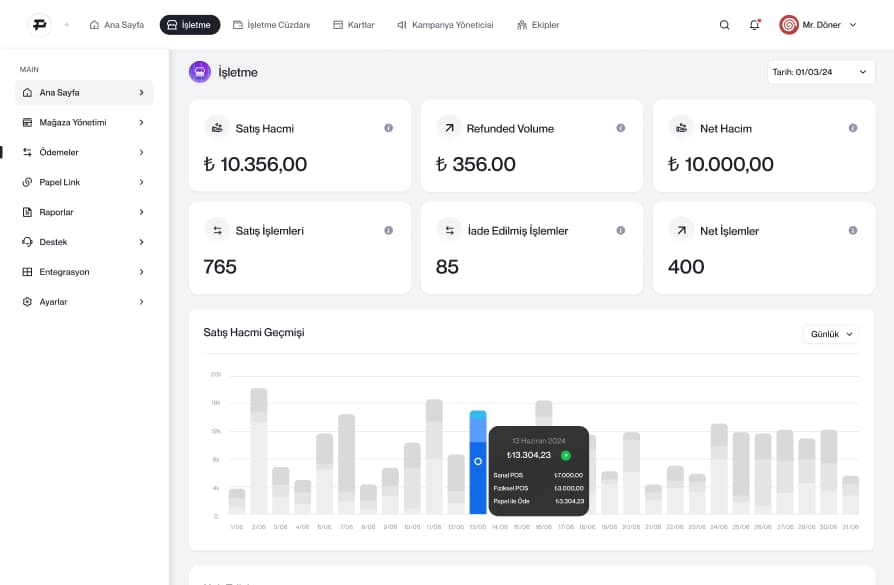Screen dimensions: 894x585
Task: Click the Papel logo in top-left
Action: 39,25
